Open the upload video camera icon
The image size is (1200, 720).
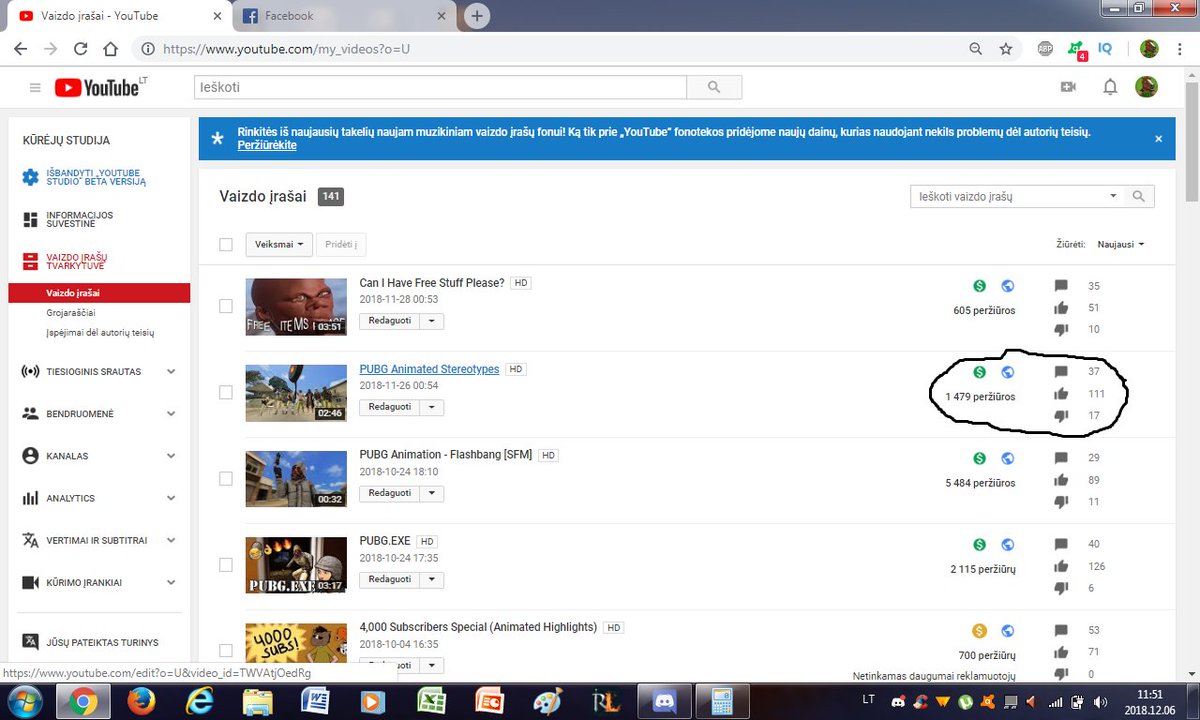[1068, 88]
